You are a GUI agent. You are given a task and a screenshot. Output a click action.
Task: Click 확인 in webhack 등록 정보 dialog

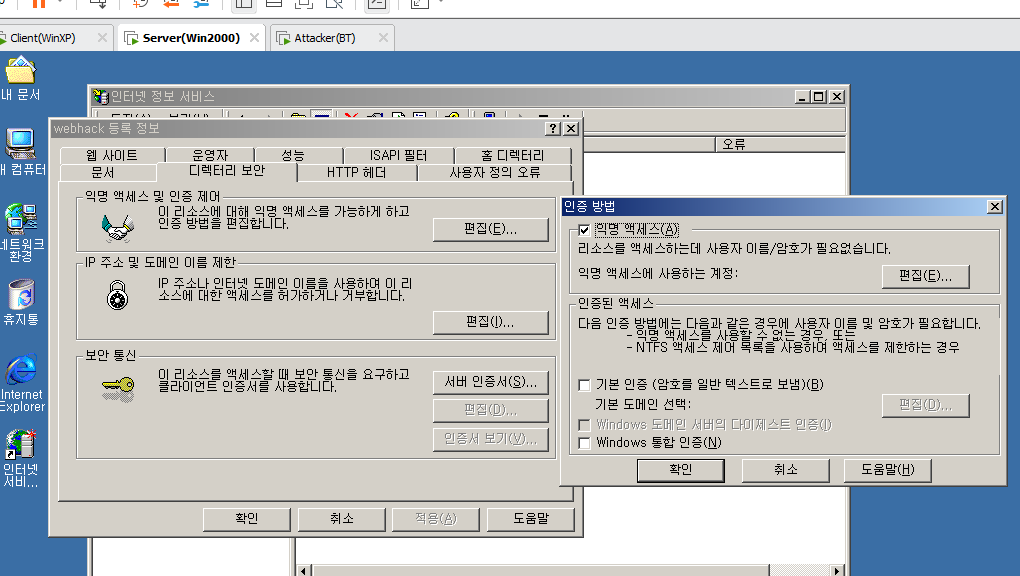coord(247,519)
